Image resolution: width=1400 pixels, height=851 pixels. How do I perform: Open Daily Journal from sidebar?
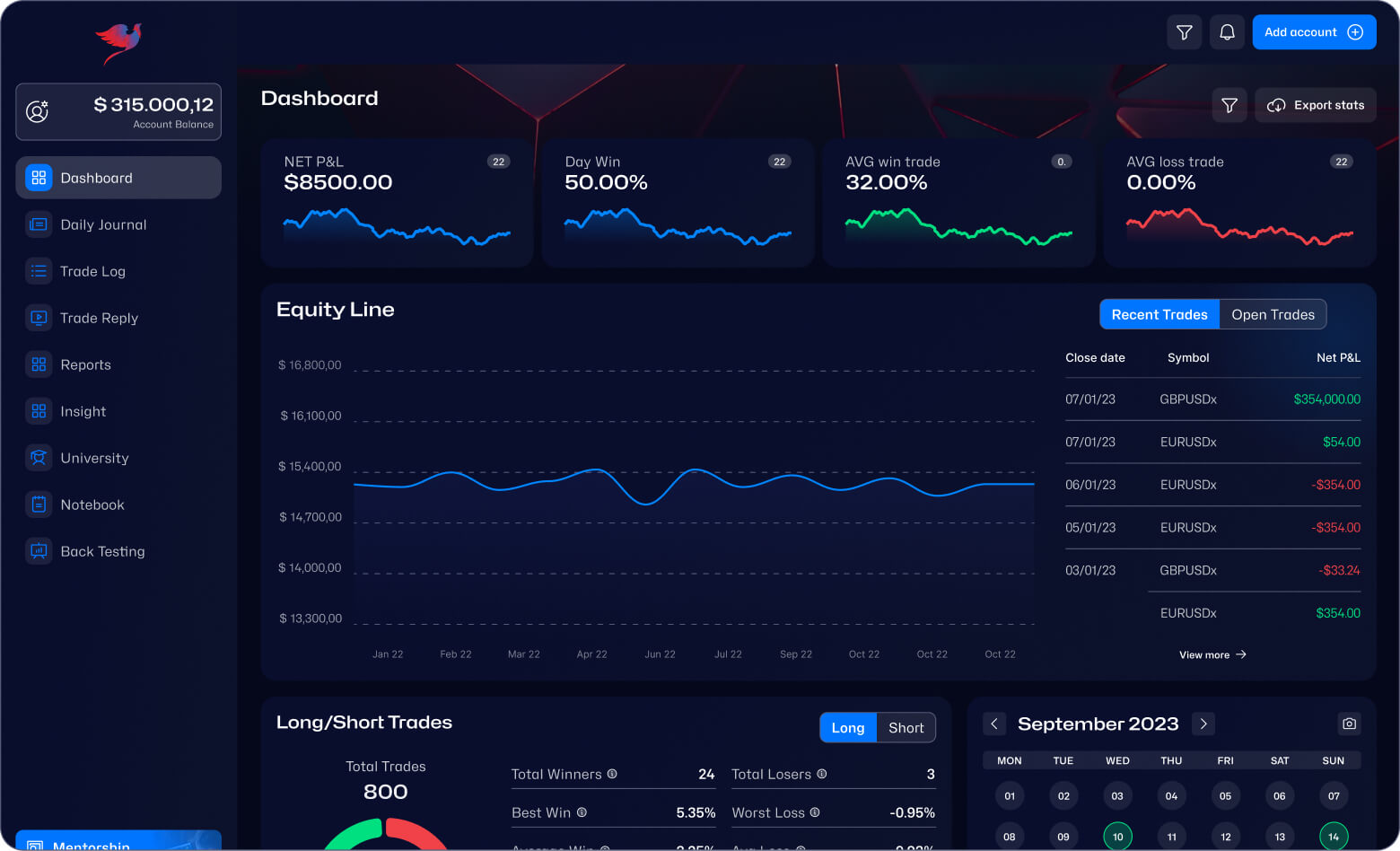103,224
